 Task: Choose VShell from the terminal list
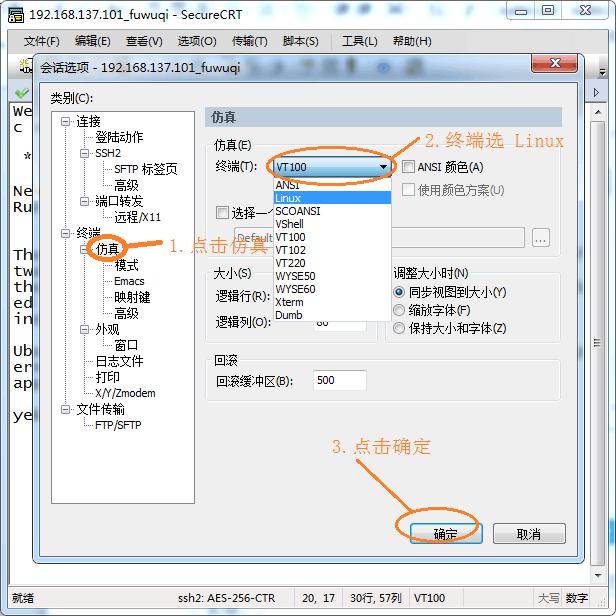tap(332, 224)
